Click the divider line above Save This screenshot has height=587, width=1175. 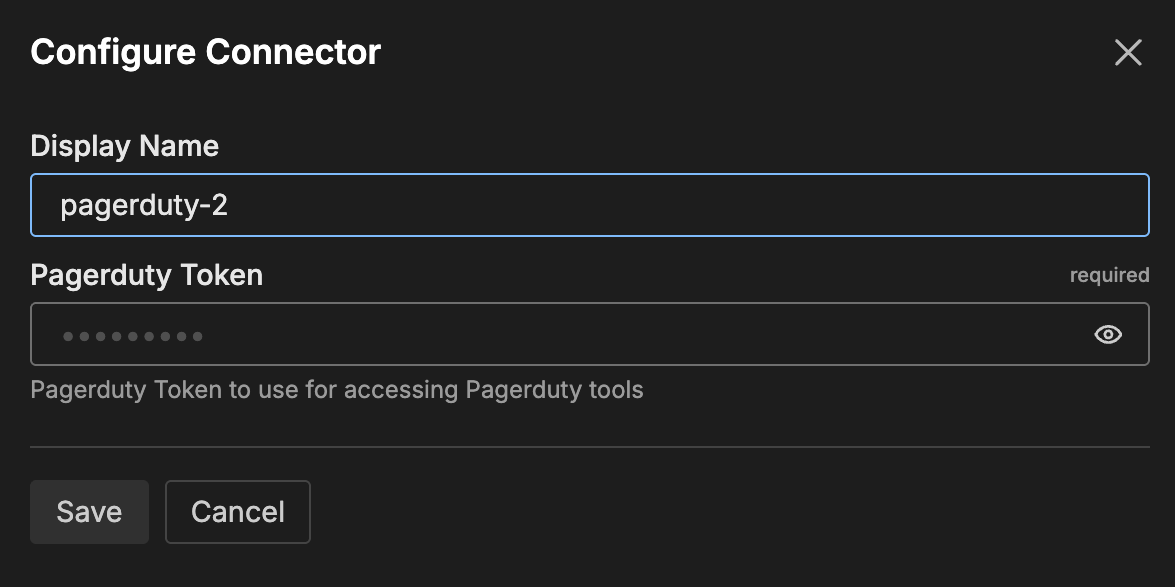590,447
